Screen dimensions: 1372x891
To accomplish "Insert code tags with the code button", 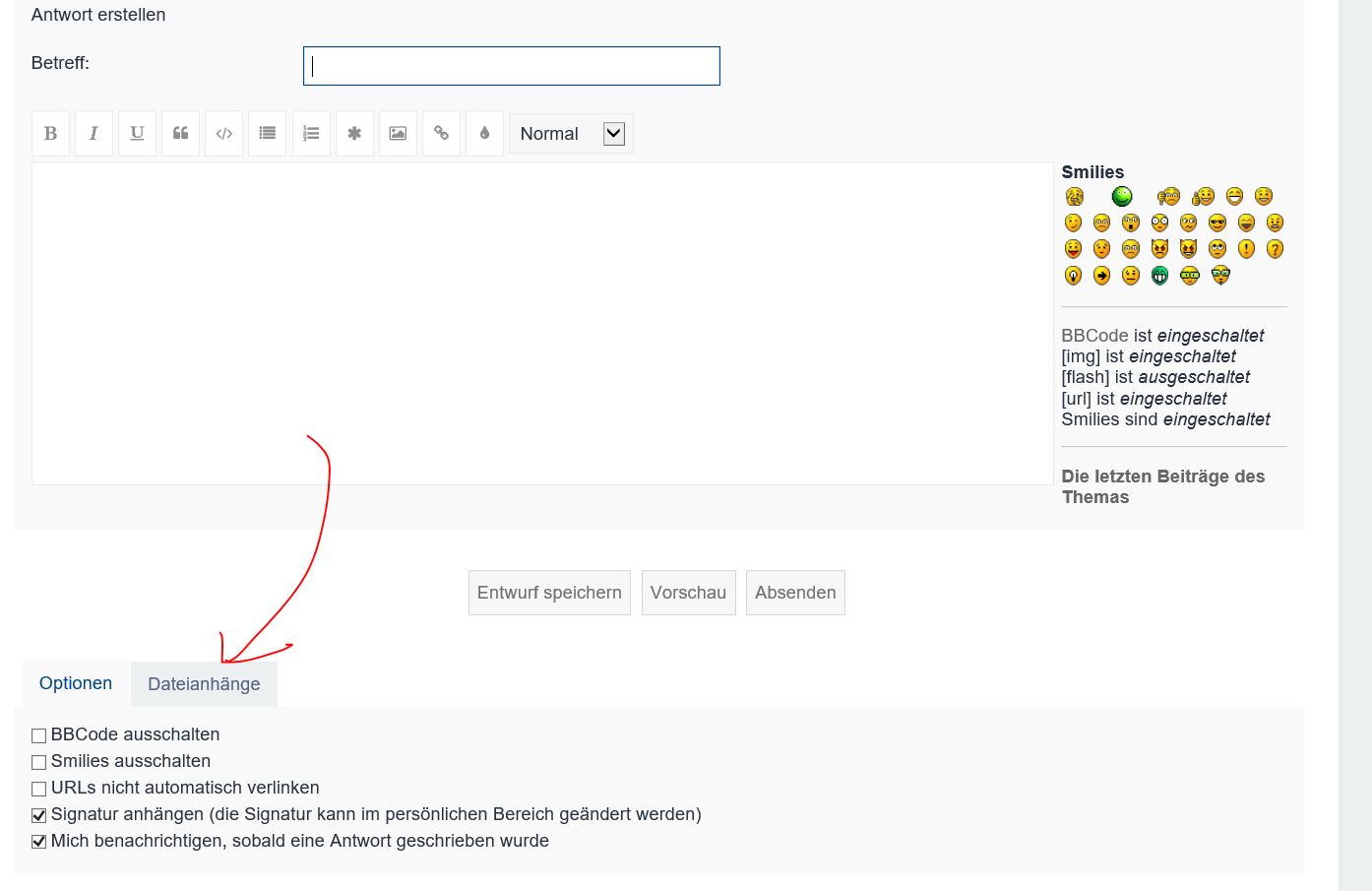I will (223, 134).
